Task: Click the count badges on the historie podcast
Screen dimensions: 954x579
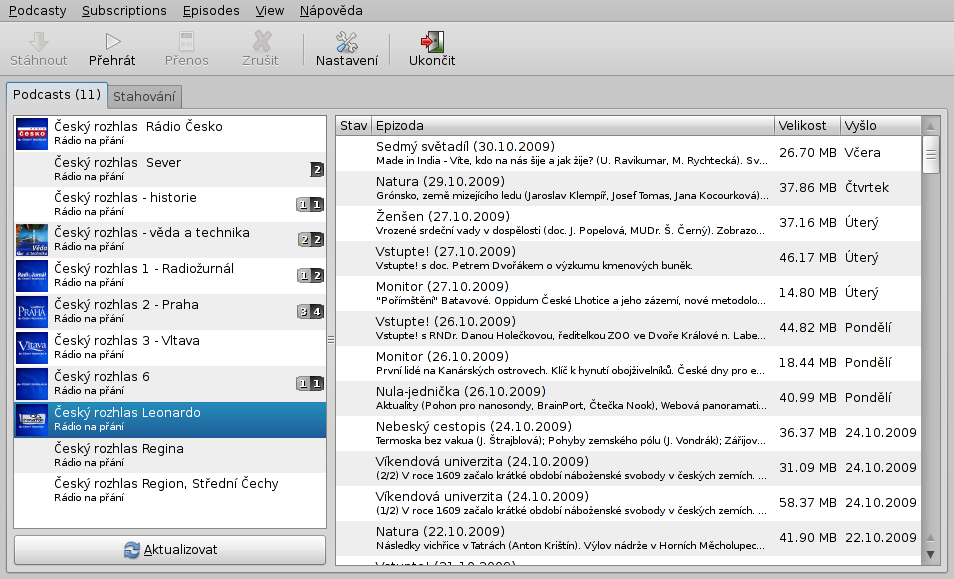Action: (310, 204)
